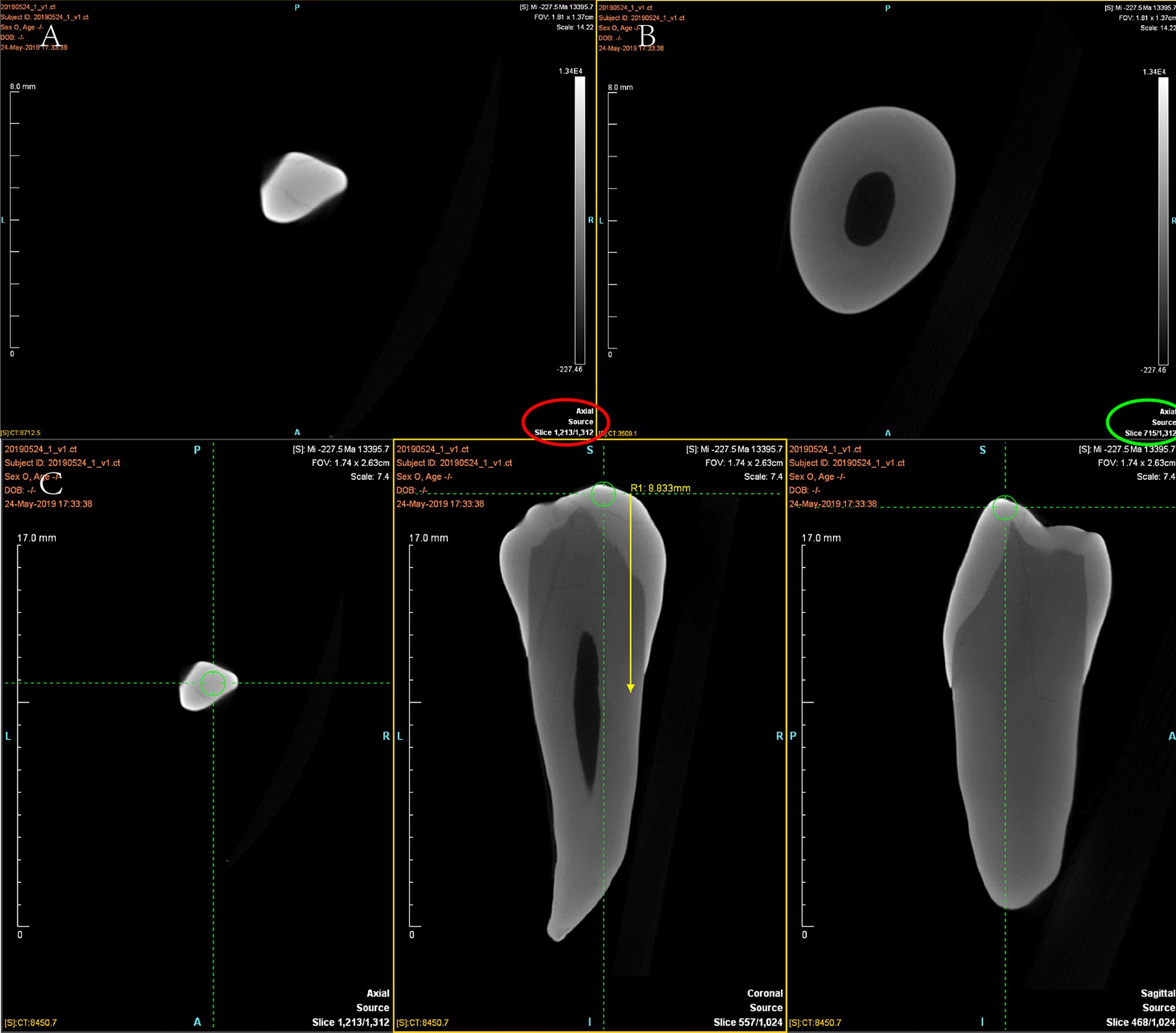
Task: Click 'FOV: 1.74 x 2.63cm' in the coronal view
Action: (x=743, y=462)
